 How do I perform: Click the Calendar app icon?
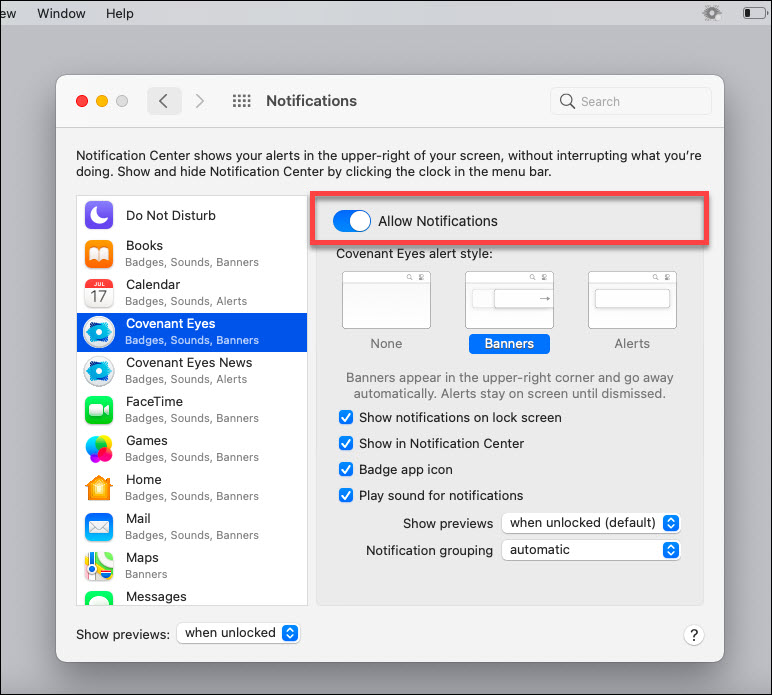pos(99,293)
